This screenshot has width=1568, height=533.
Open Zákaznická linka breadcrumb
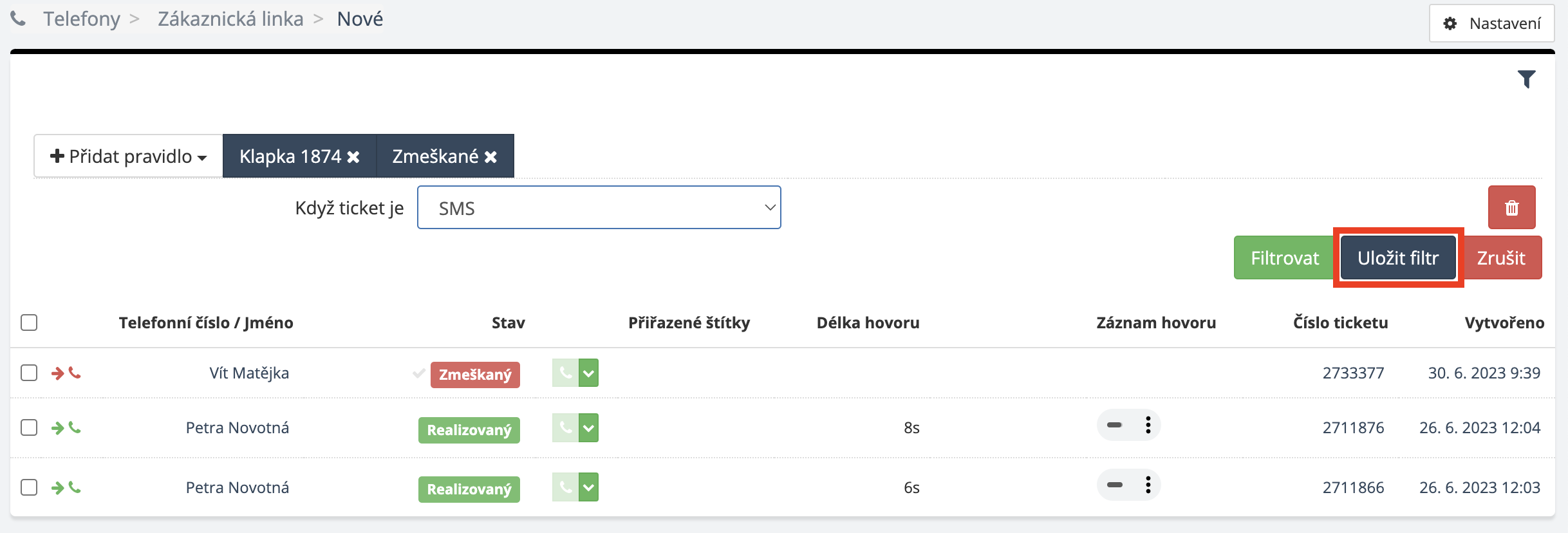(x=230, y=19)
